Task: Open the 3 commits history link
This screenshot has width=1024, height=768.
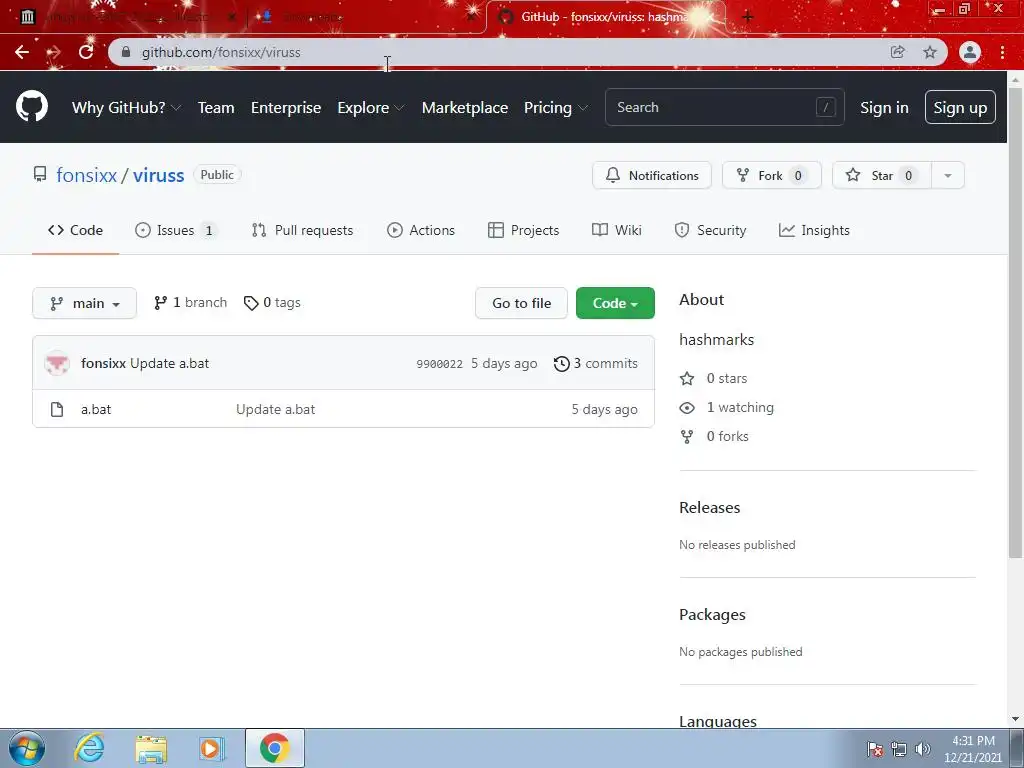Action: (596, 363)
